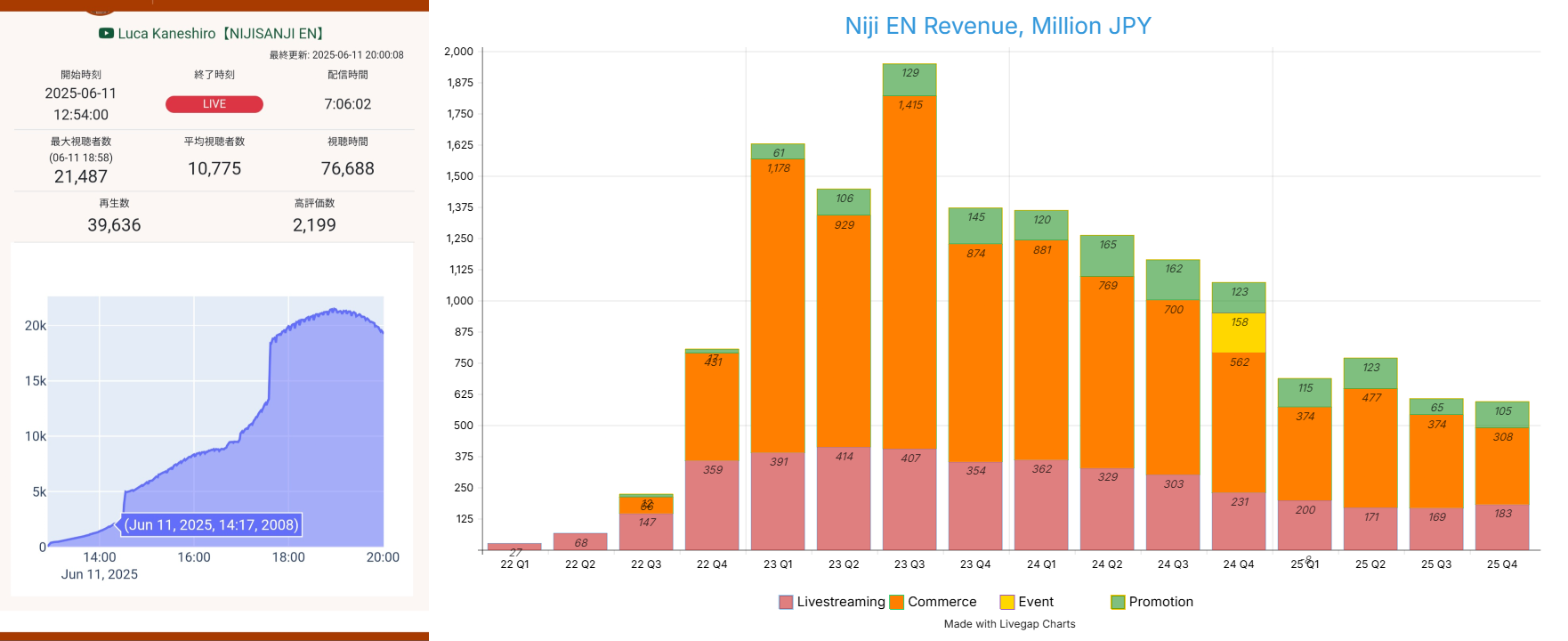Click the 25 Q4 axis label
The height and width of the screenshot is (641, 1568).
click(x=1502, y=564)
